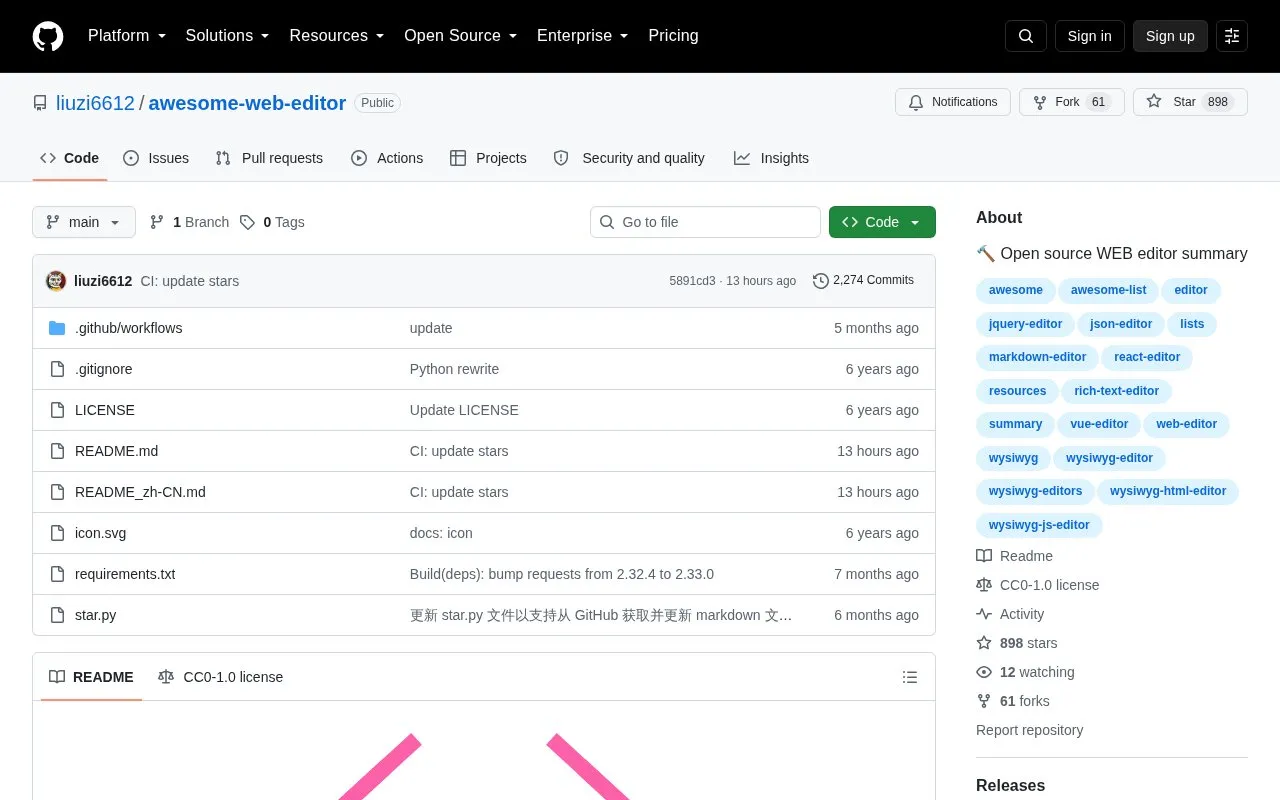Expand the Enterprise menu
The width and height of the screenshot is (1280, 800).
[583, 36]
